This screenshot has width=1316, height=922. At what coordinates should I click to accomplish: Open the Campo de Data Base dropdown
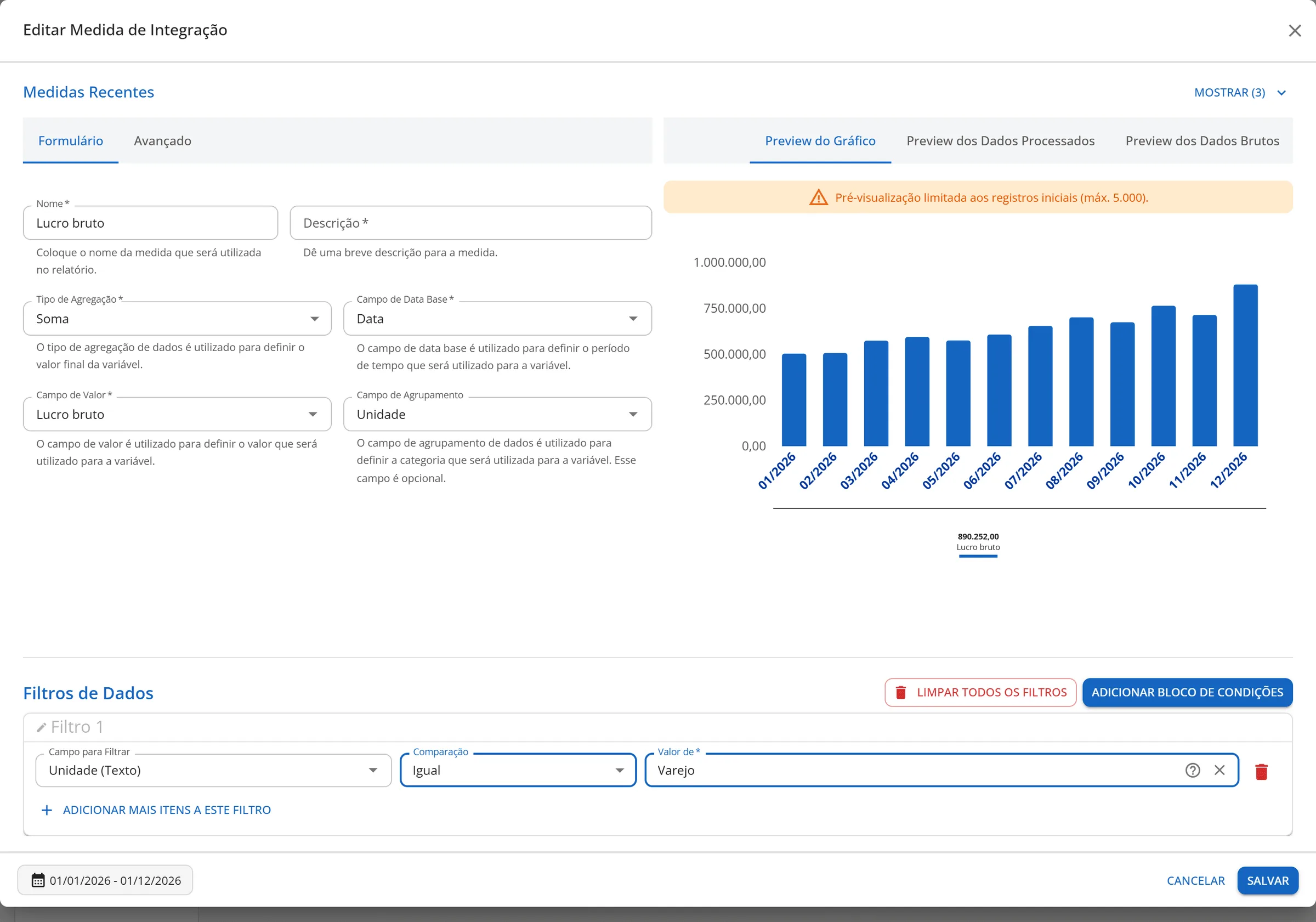tap(497, 318)
